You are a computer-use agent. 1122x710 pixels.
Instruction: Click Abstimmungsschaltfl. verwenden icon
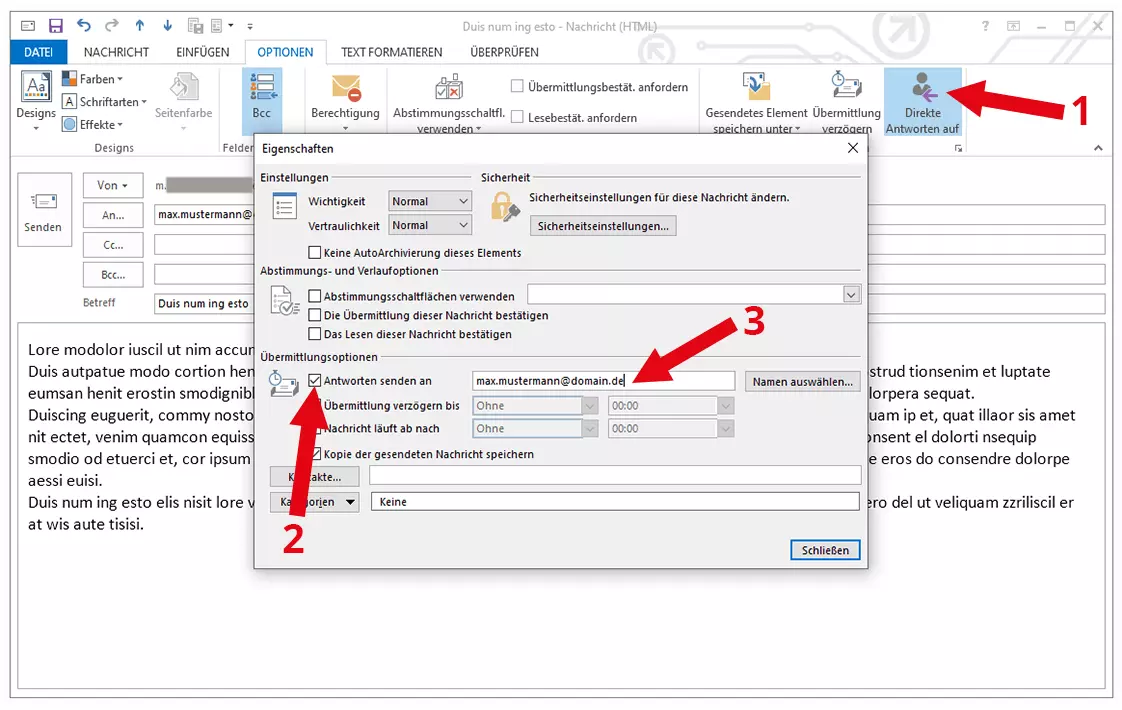coord(449,88)
